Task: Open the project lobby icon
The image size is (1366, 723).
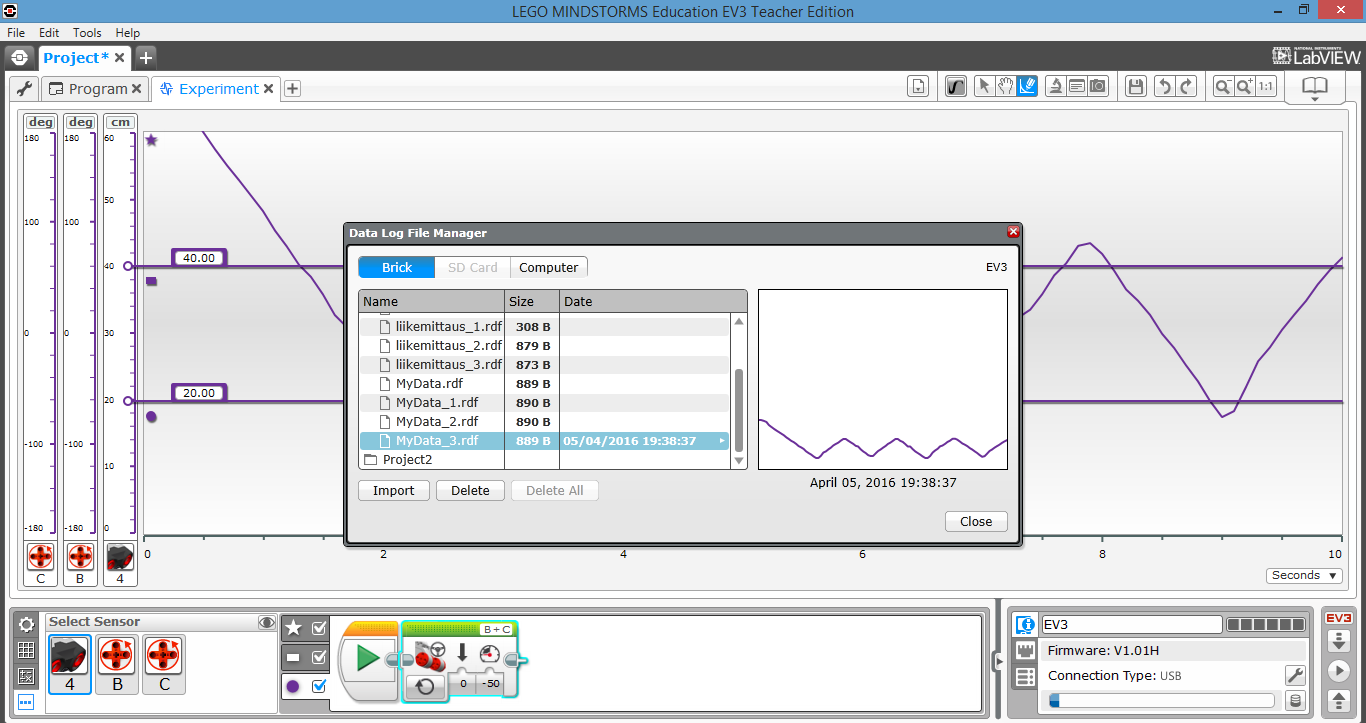Action: 20,57
